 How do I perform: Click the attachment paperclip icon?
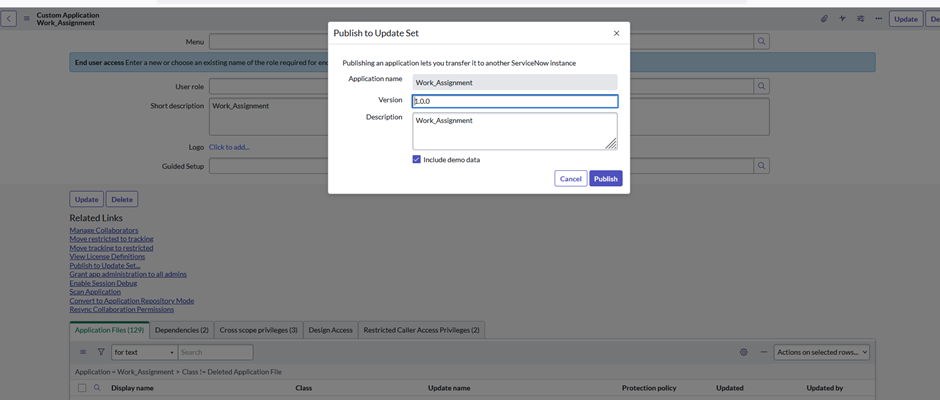click(x=824, y=18)
